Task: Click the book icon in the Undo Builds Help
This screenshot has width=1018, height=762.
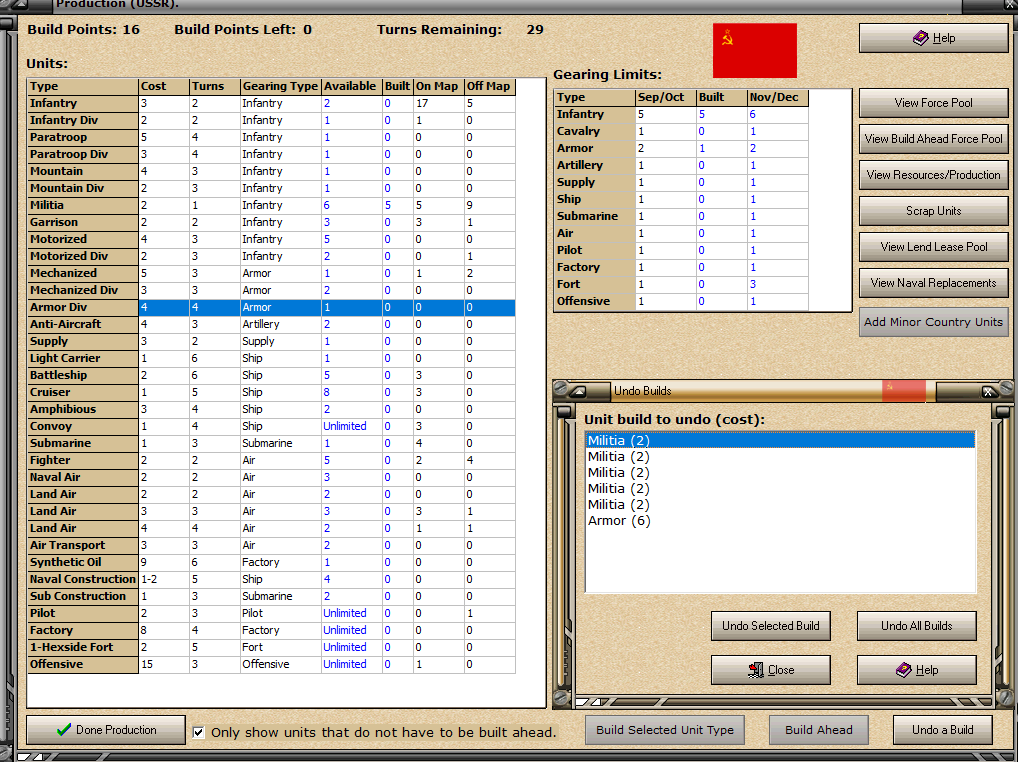Action: click(x=904, y=670)
